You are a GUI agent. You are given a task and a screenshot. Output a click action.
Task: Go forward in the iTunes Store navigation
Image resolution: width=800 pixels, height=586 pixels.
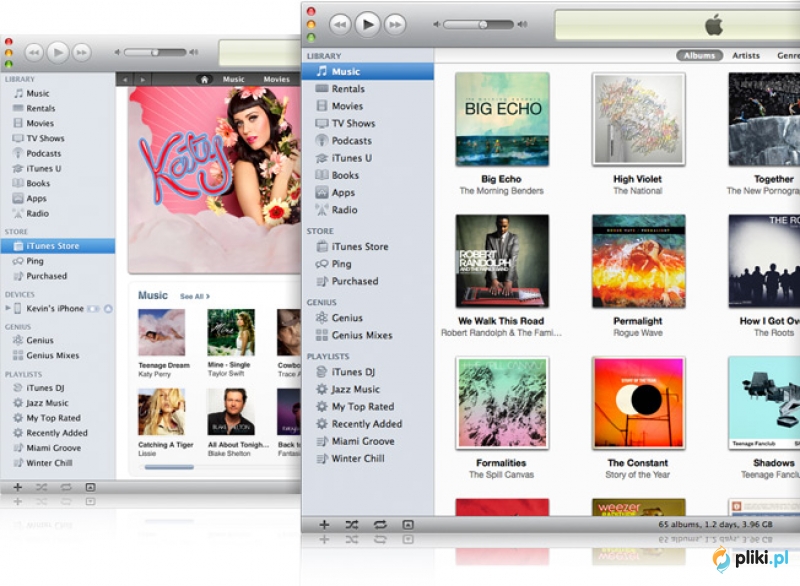(142, 80)
